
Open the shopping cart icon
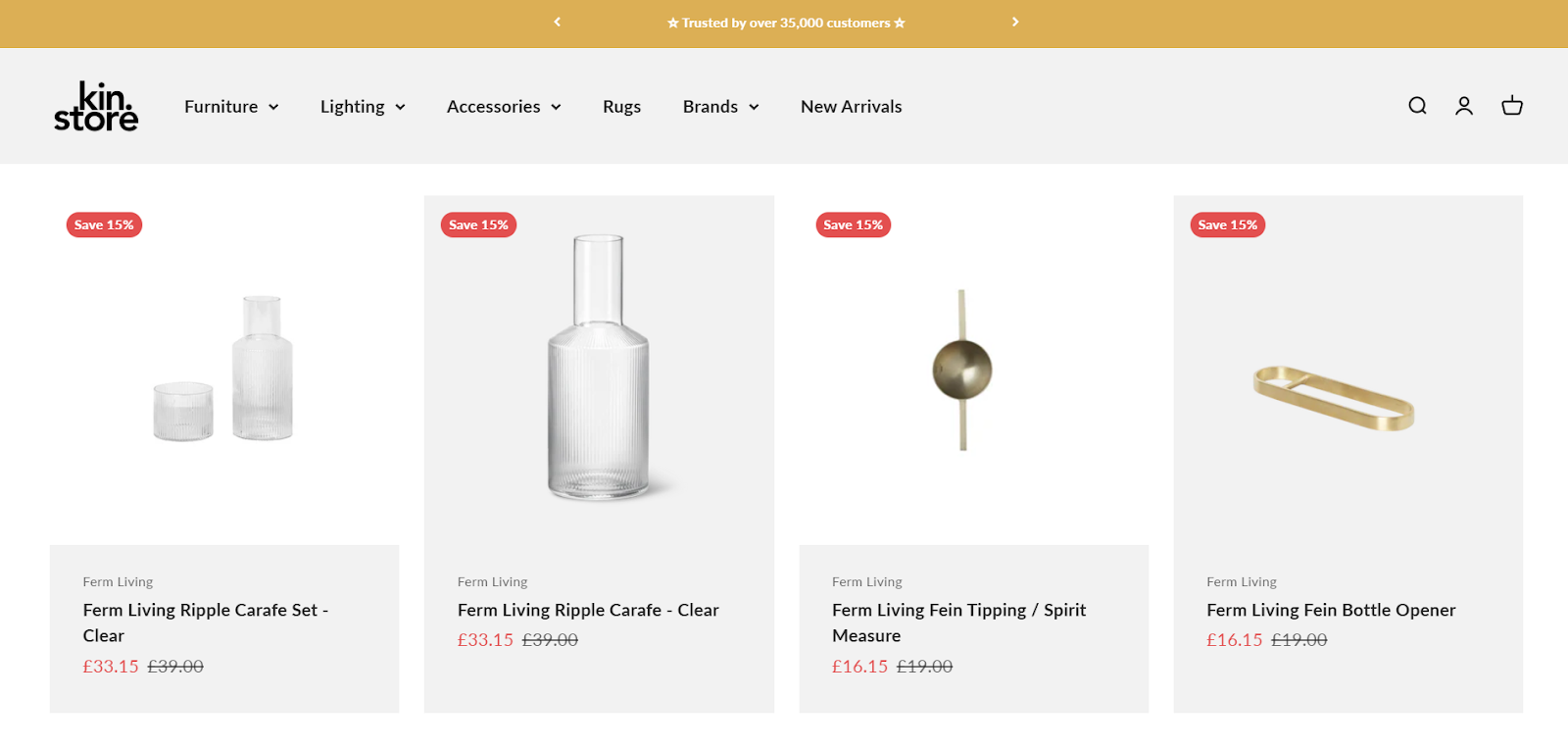[x=1511, y=105]
